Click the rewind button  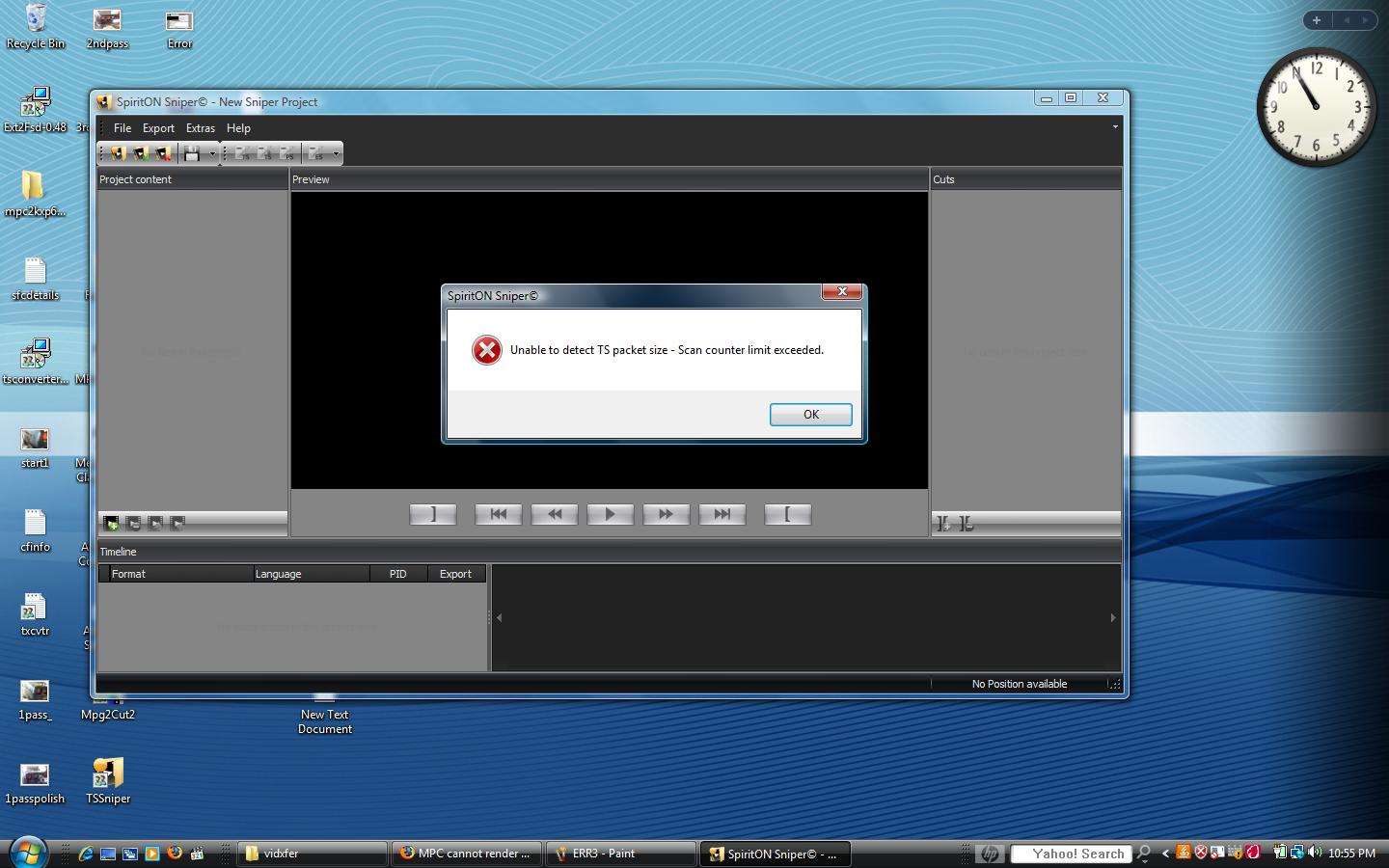(x=555, y=515)
